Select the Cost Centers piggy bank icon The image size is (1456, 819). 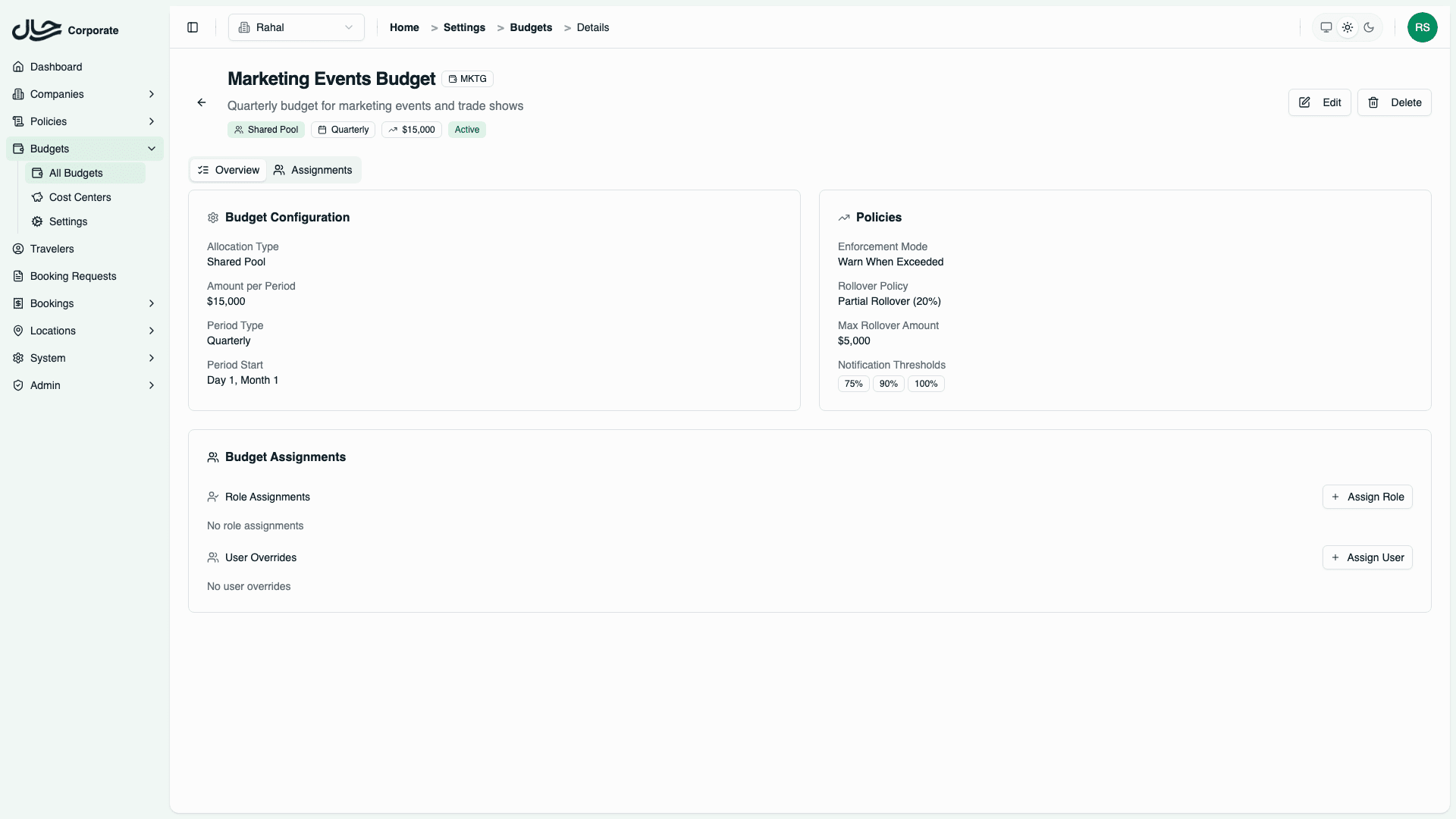click(x=37, y=197)
